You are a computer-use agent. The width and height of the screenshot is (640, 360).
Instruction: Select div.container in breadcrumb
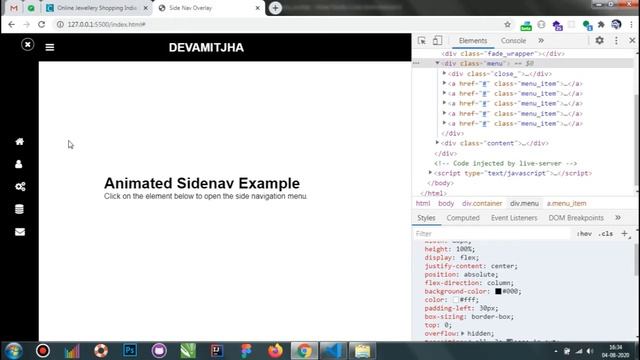(x=482, y=203)
